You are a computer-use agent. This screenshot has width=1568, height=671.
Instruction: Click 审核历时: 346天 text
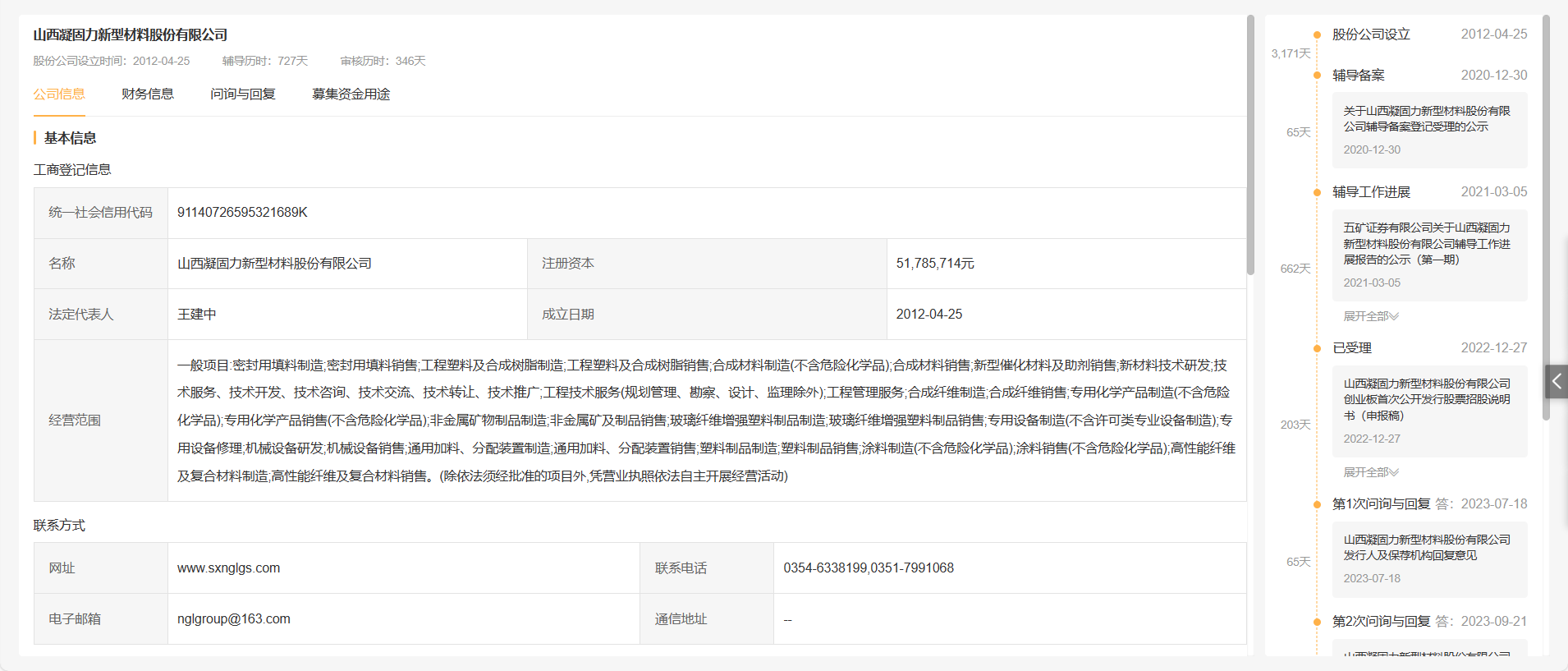point(383,61)
